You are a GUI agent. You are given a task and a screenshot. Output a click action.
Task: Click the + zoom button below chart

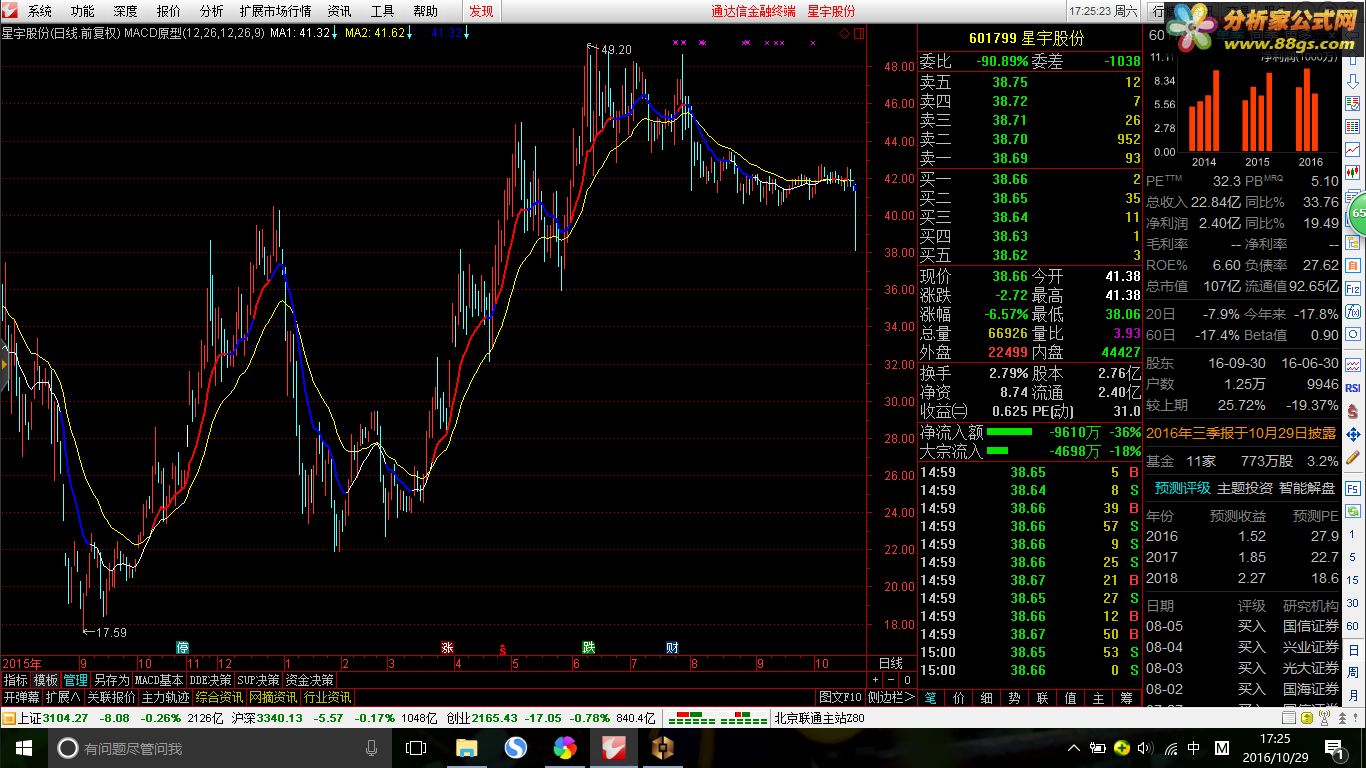coord(875,679)
